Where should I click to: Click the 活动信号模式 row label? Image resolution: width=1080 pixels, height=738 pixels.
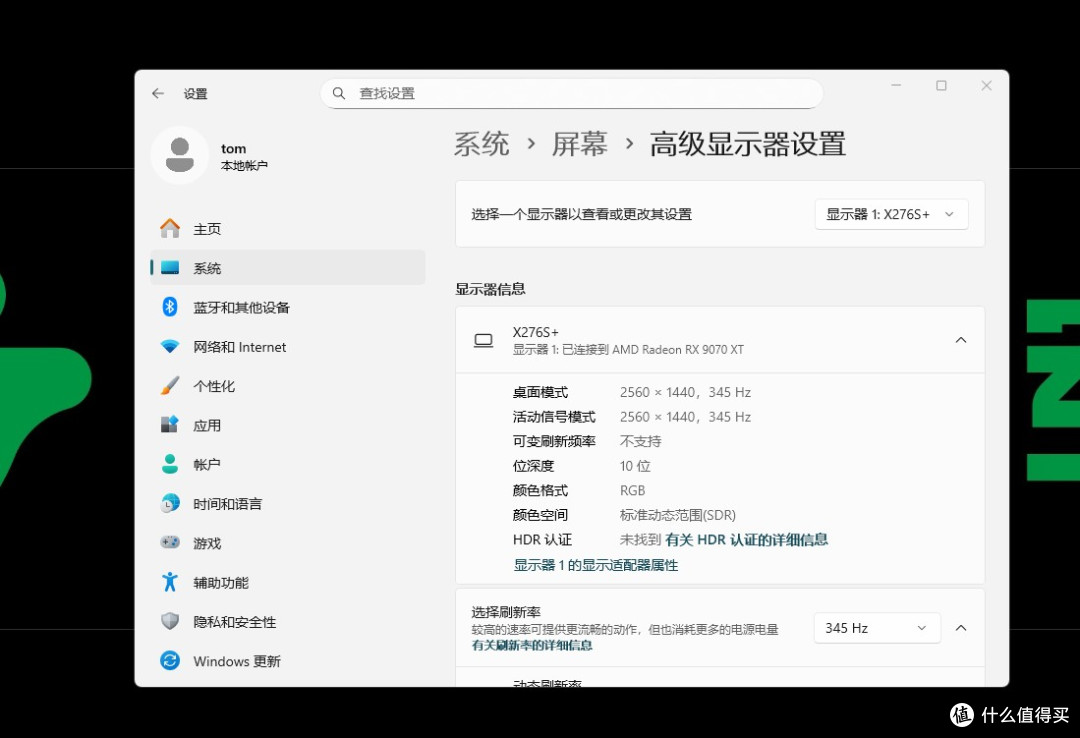click(554, 417)
